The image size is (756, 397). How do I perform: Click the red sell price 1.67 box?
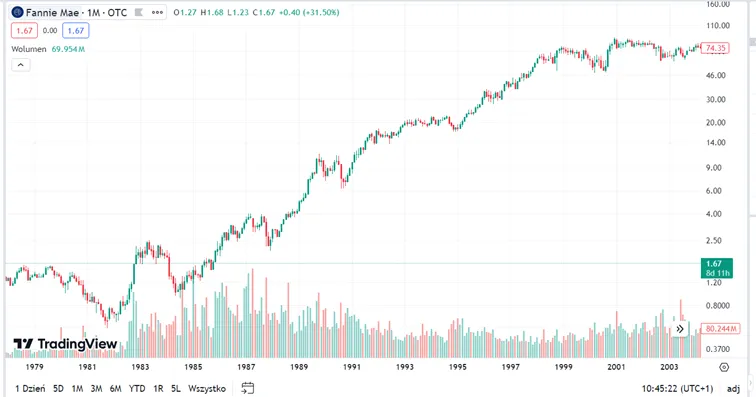pyautogui.click(x=24, y=30)
